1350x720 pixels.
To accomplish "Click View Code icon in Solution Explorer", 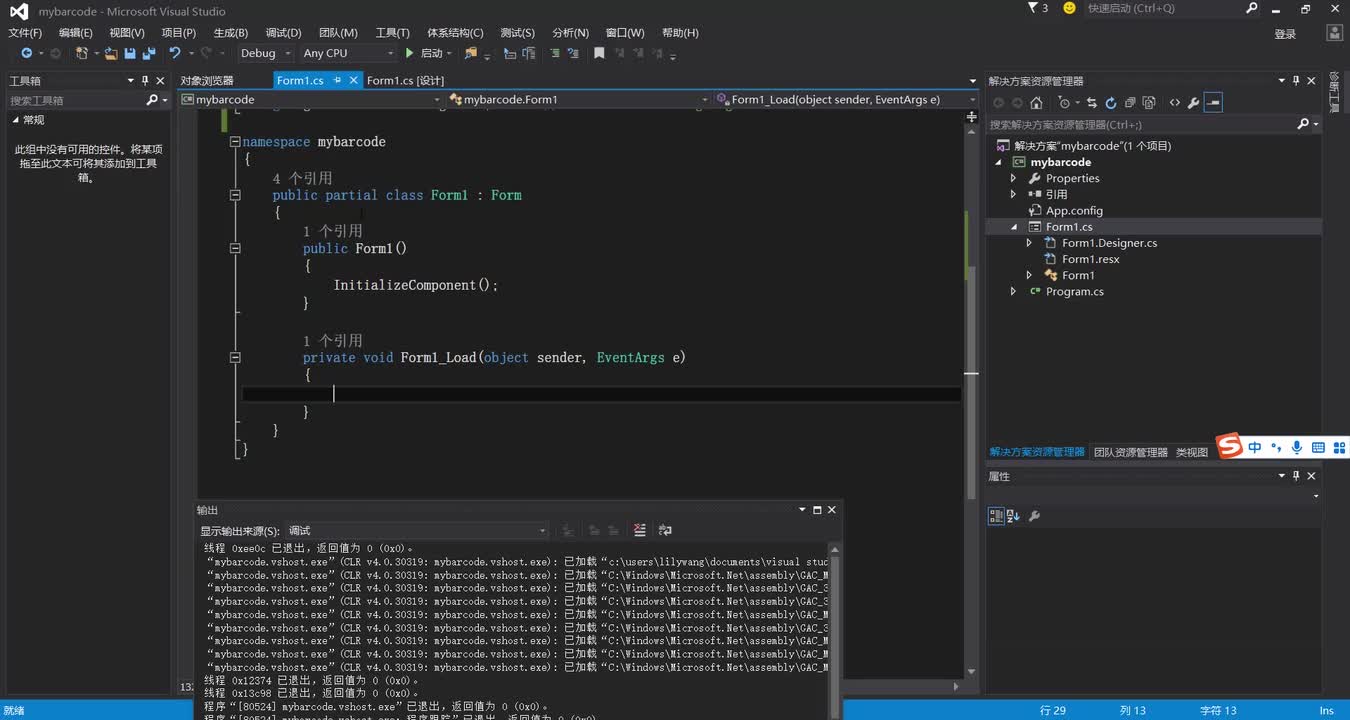I will pyautogui.click(x=1174, y=102).
